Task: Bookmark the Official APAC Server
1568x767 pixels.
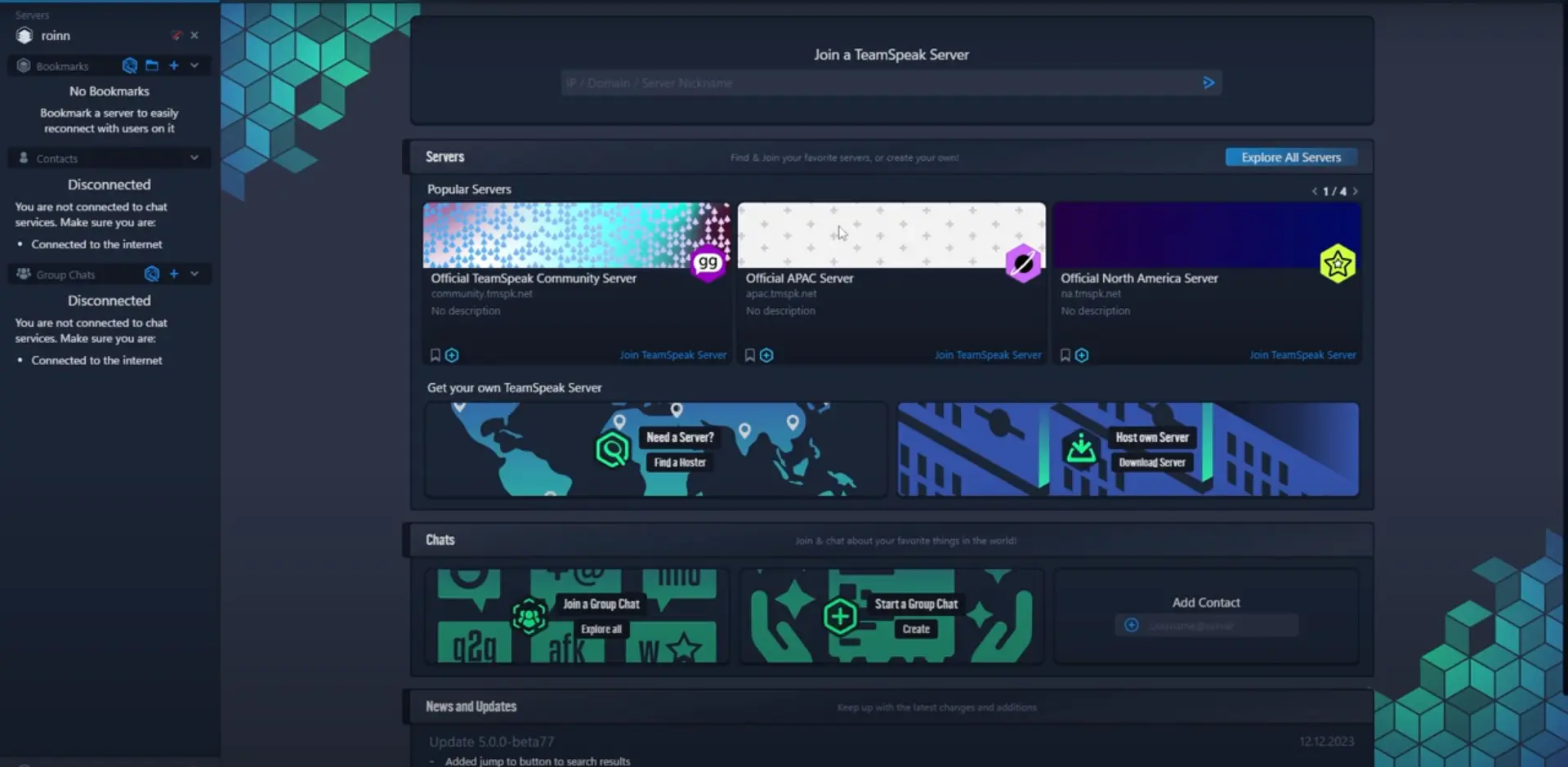Action: point(750,355)
